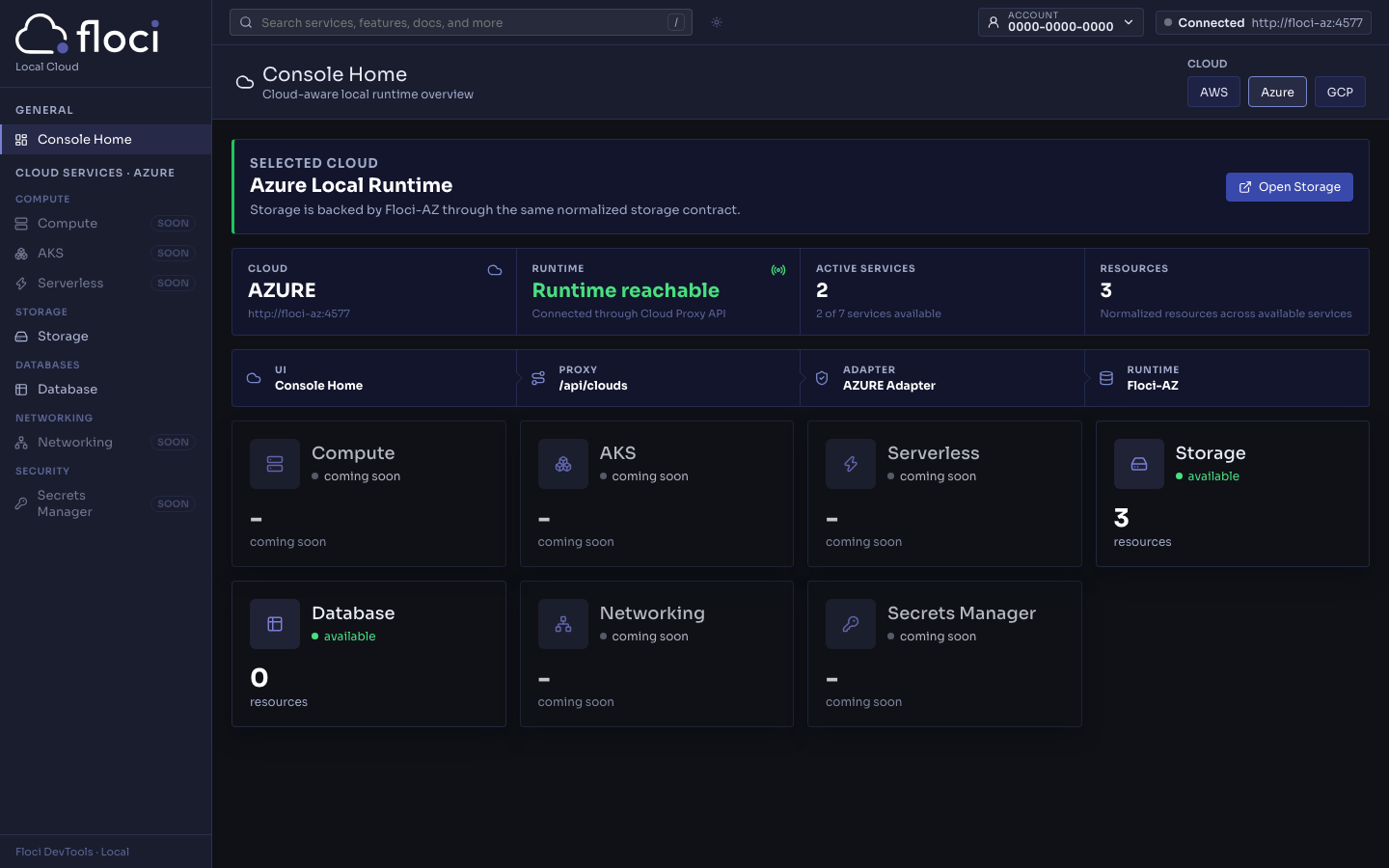Select Compute in the sidebar
Viewport: 1389px width, 868px height.
tap(106, 223)
